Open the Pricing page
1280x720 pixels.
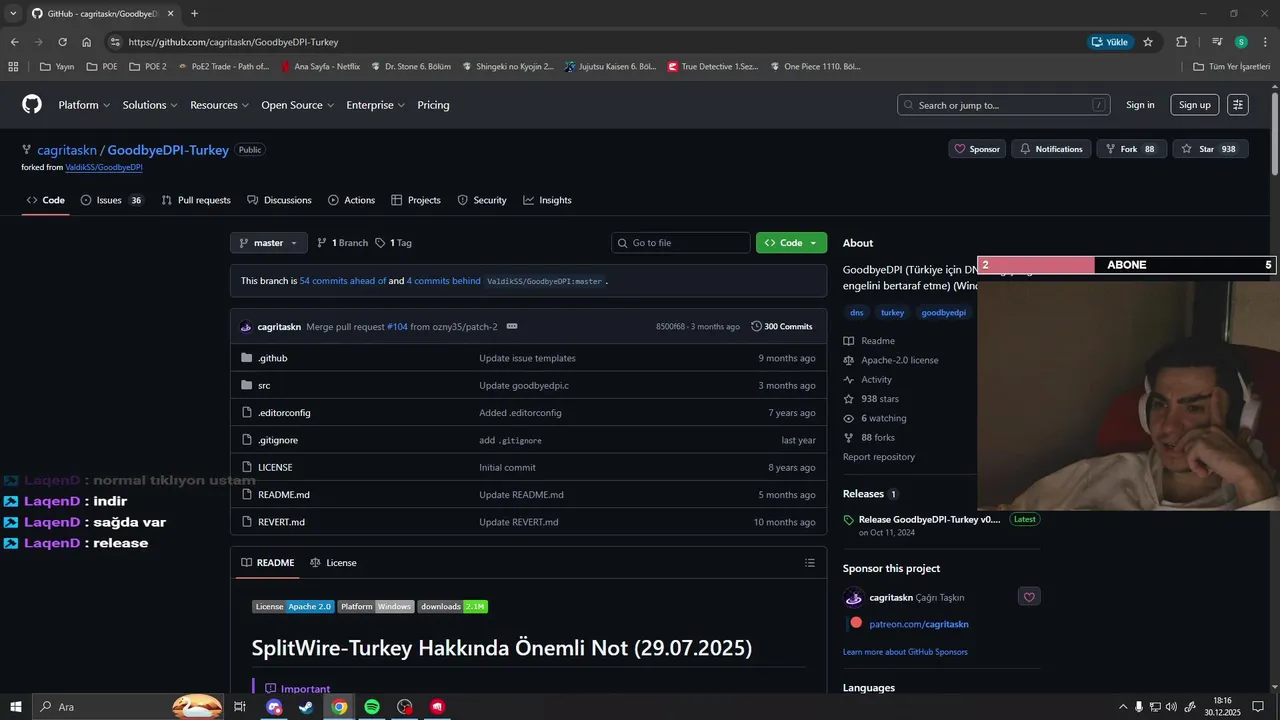pos(433,105)
